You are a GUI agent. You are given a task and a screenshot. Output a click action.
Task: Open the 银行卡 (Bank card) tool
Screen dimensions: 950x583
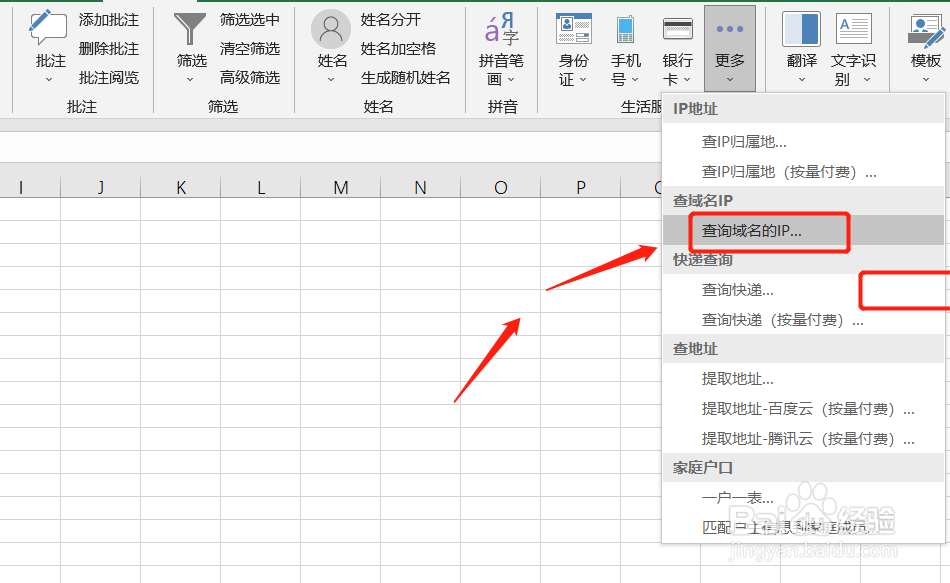point(677,30)
